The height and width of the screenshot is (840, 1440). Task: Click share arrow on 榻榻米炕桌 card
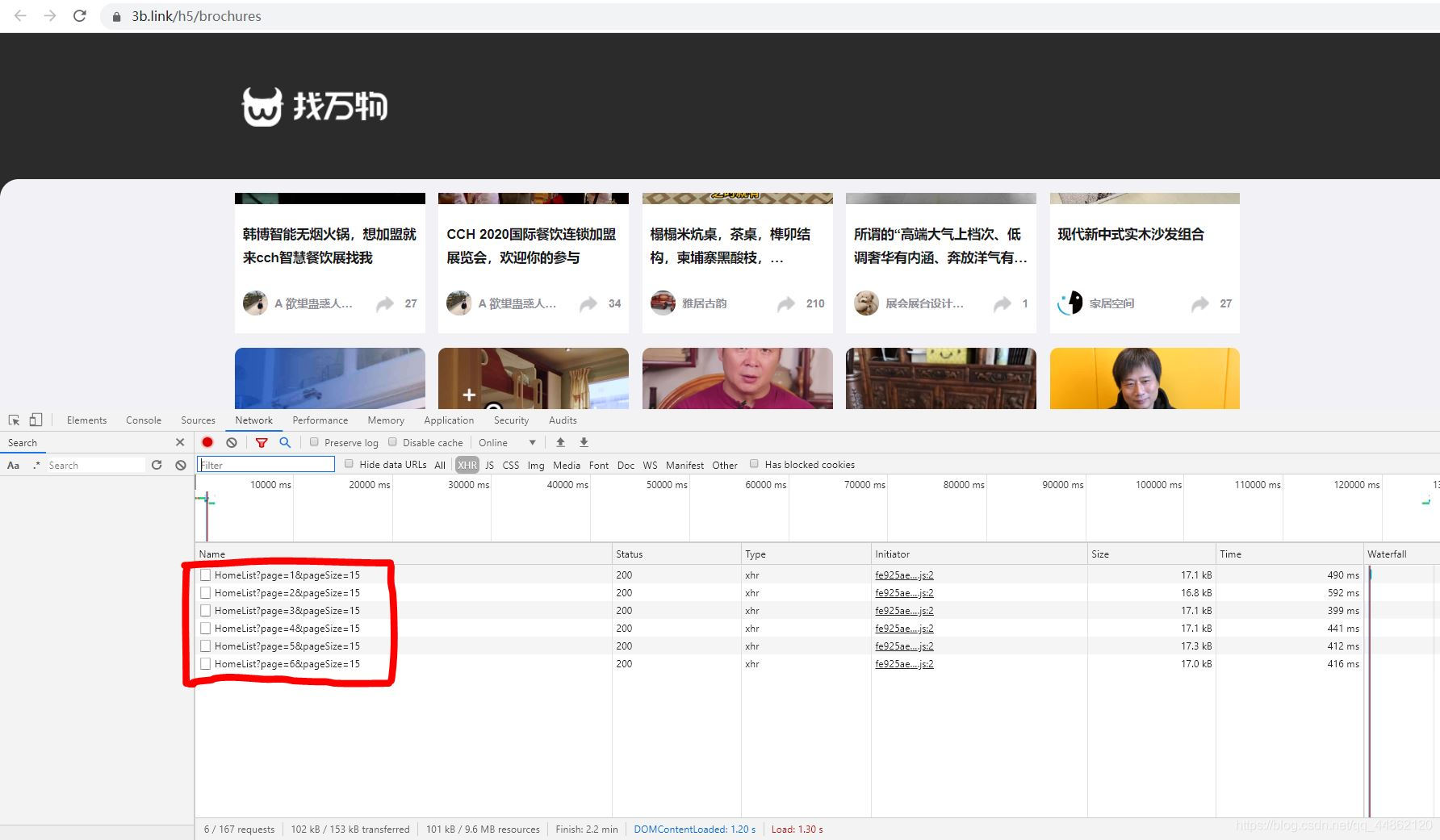pos(785,303)
